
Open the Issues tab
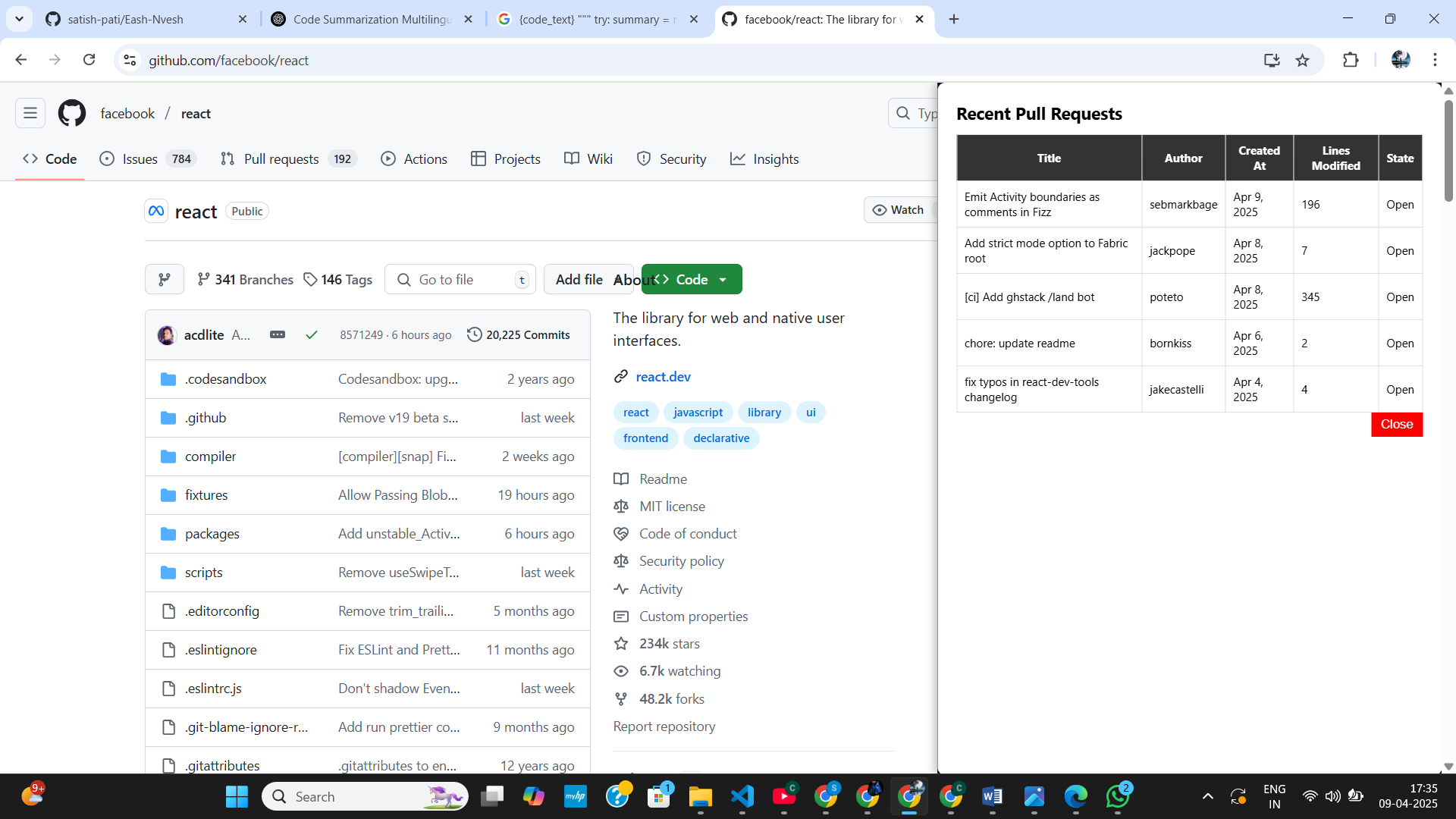(x=149, y=158)
